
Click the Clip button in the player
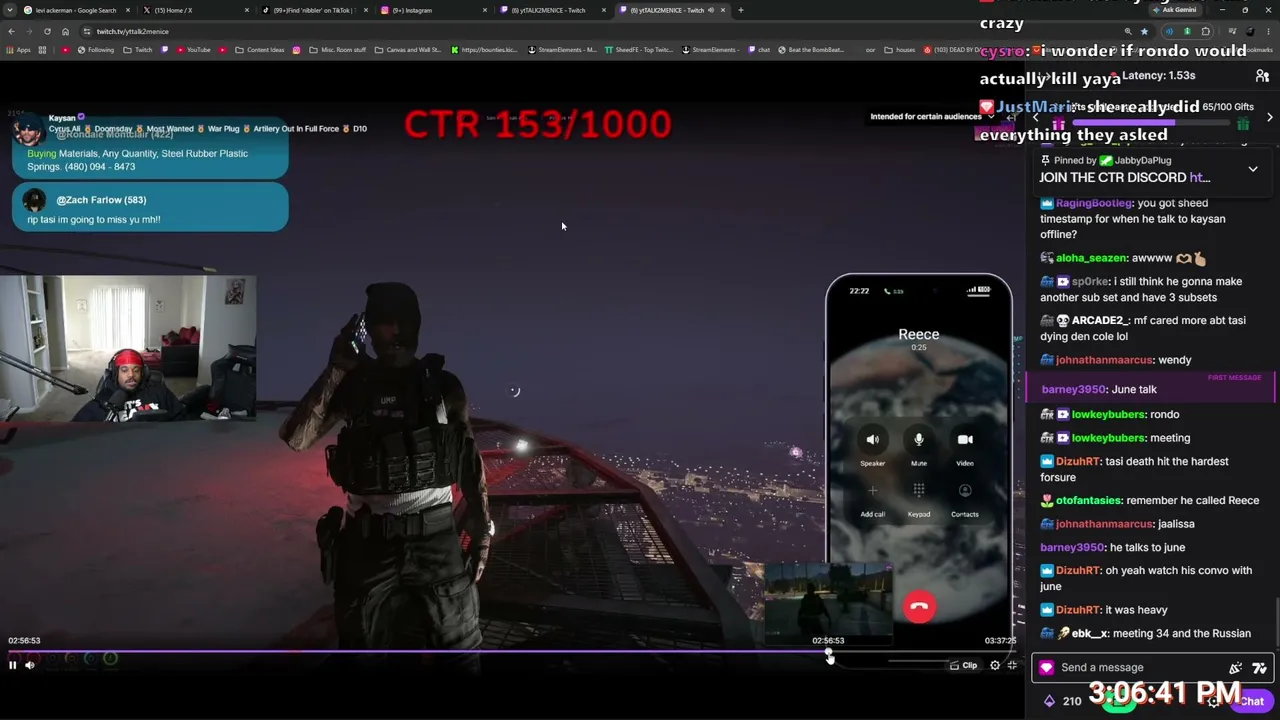[x=964, y=665]
